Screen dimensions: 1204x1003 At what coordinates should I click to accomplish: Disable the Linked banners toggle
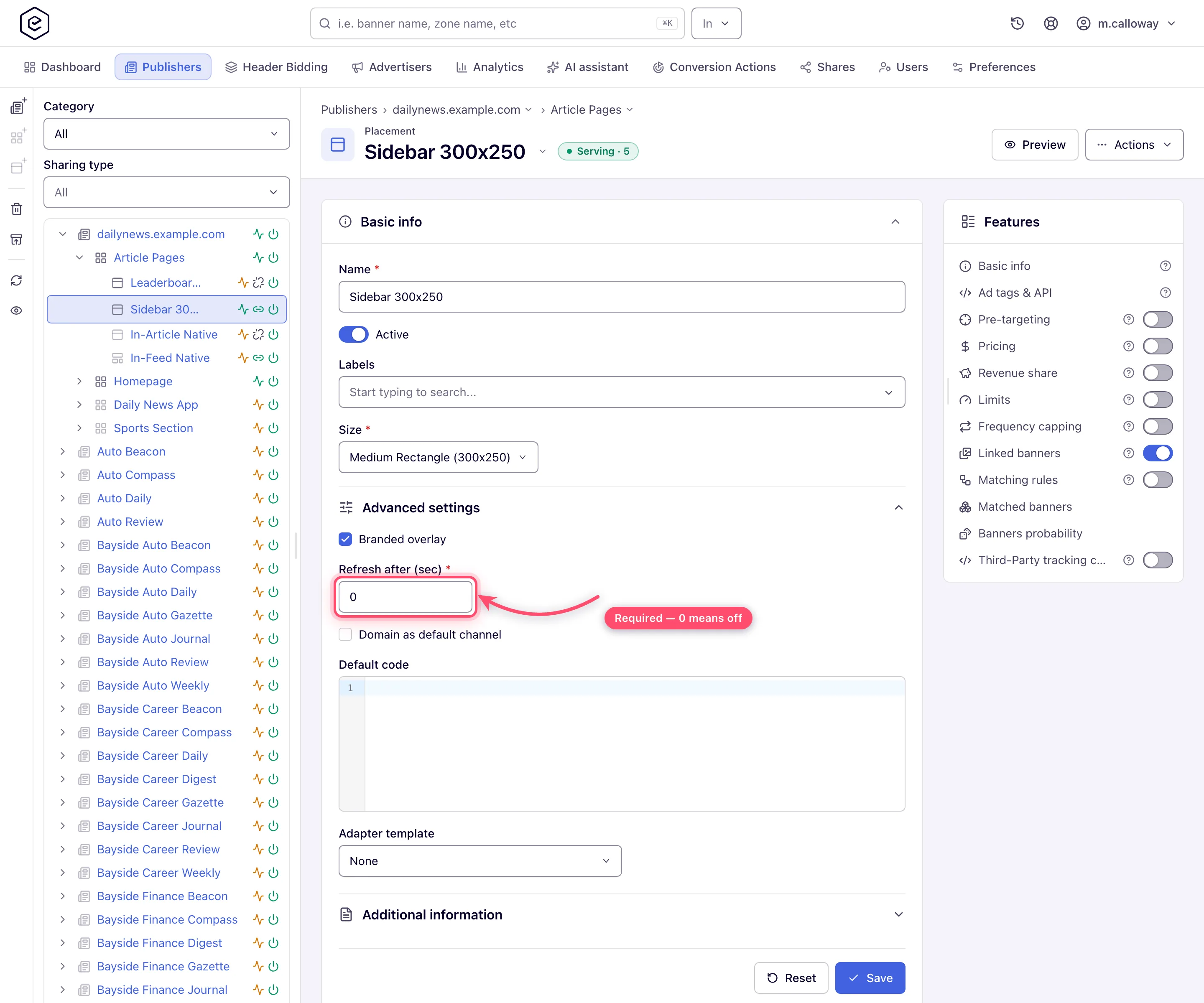click(x=1157, y=453)
